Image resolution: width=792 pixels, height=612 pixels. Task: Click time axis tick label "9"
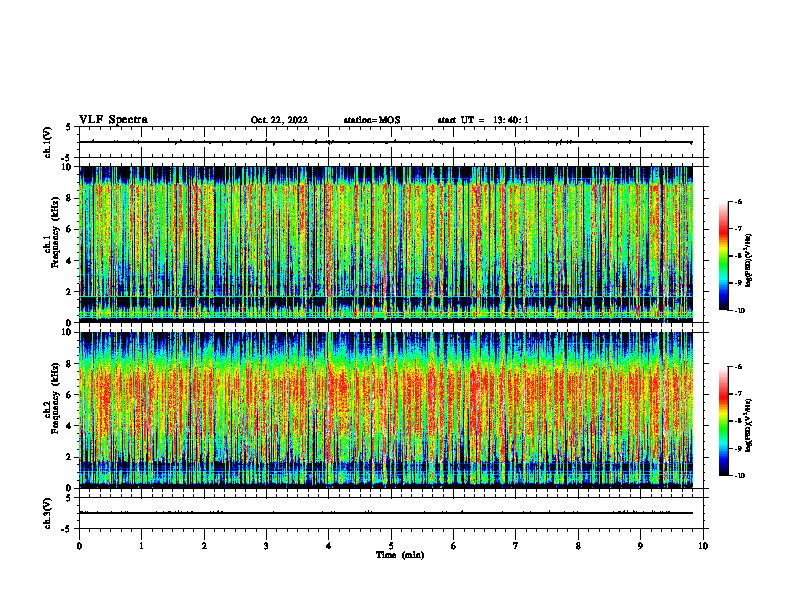(x=640, y=546)
